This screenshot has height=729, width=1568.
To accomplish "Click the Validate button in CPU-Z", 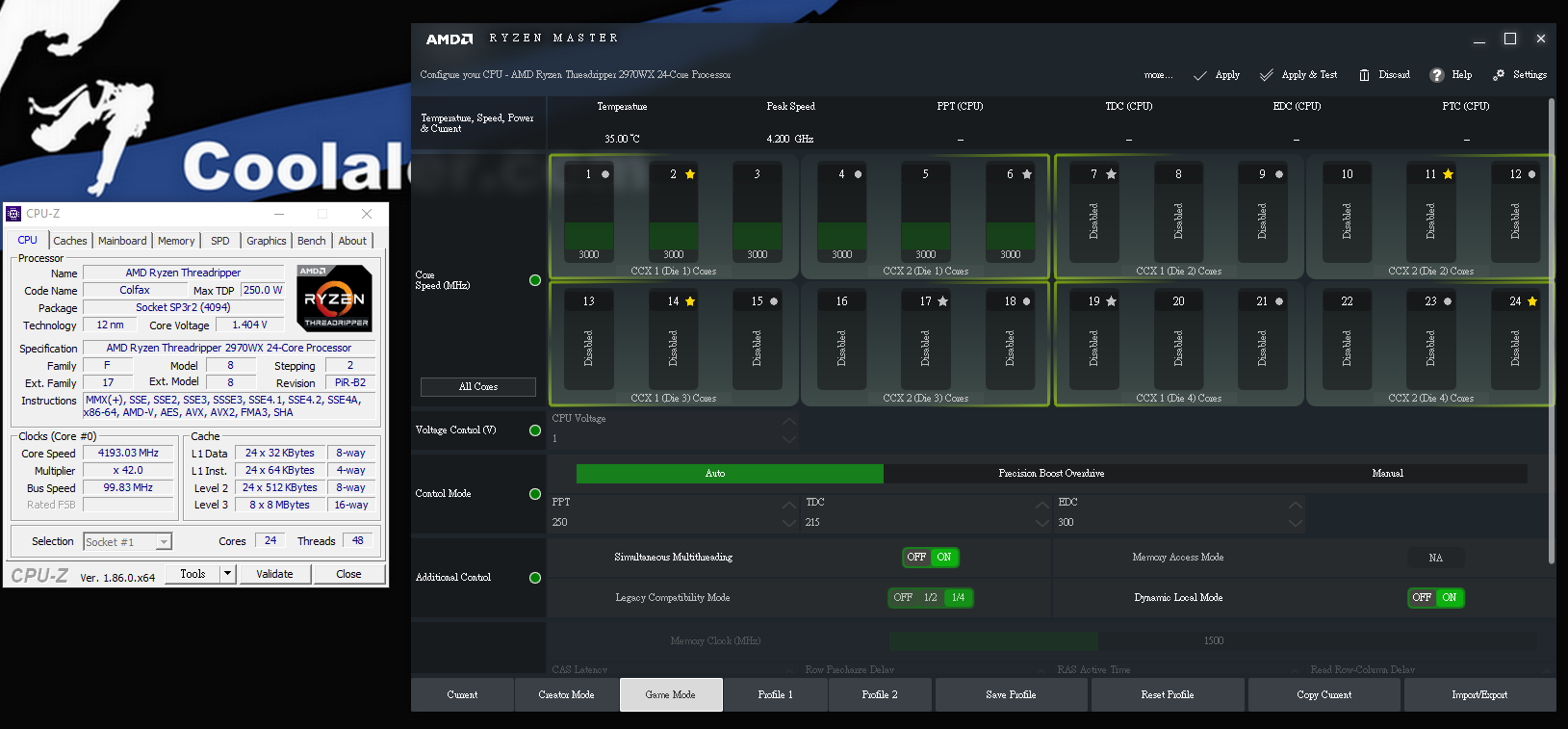I will [x=274, y=574].
